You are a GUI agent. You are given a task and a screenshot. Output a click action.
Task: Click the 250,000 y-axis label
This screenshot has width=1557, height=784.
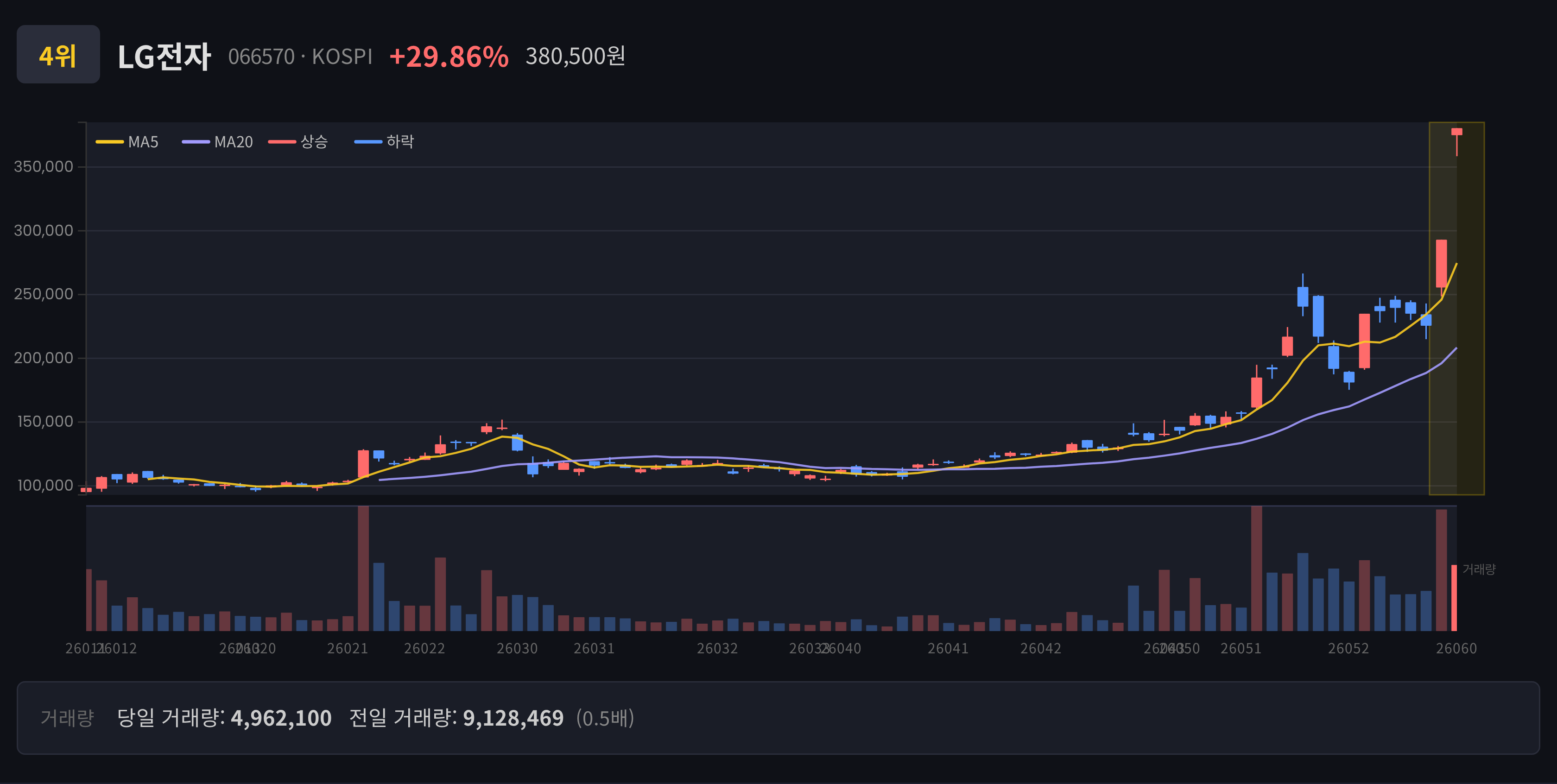(x=44, y=294)
